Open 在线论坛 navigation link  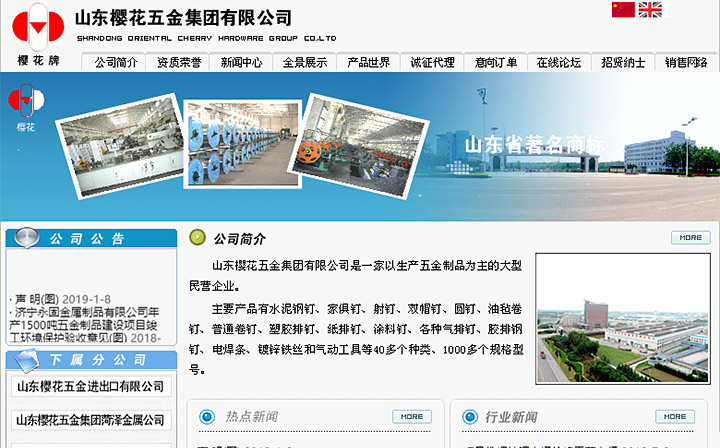point(558,62)
